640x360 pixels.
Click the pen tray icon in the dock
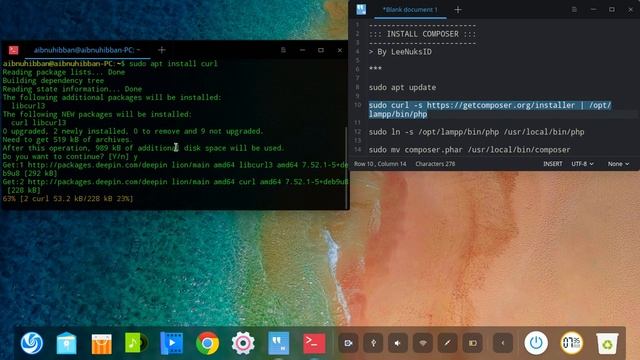click(448, 343)
